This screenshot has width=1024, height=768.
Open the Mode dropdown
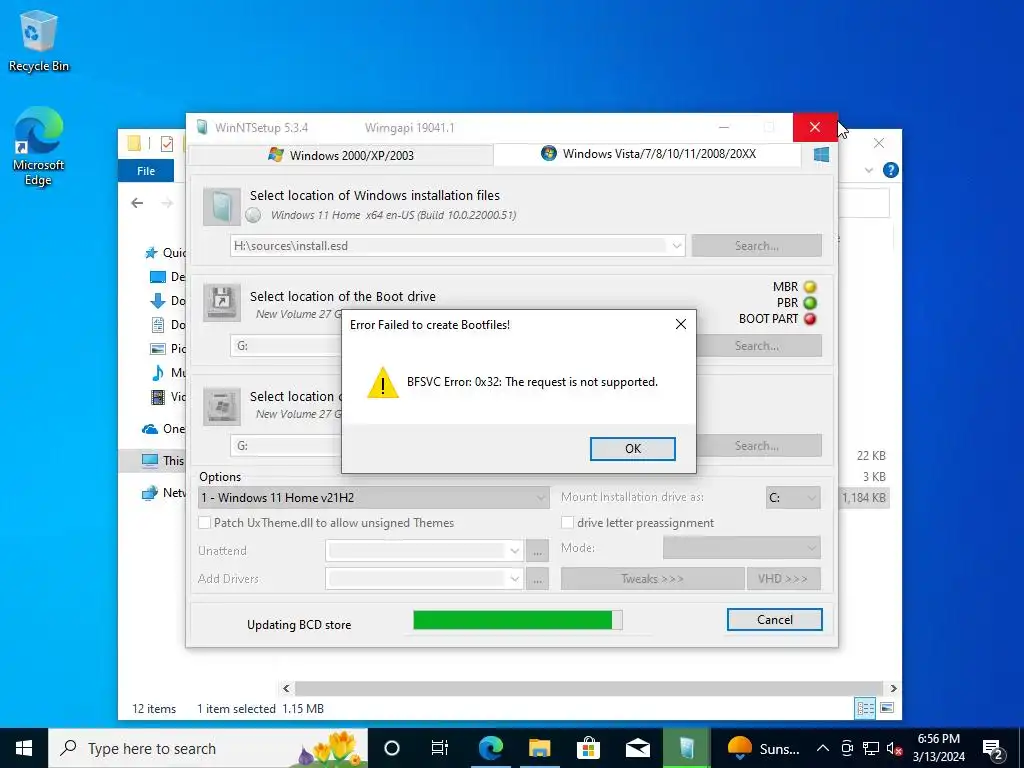pos(742,547)
